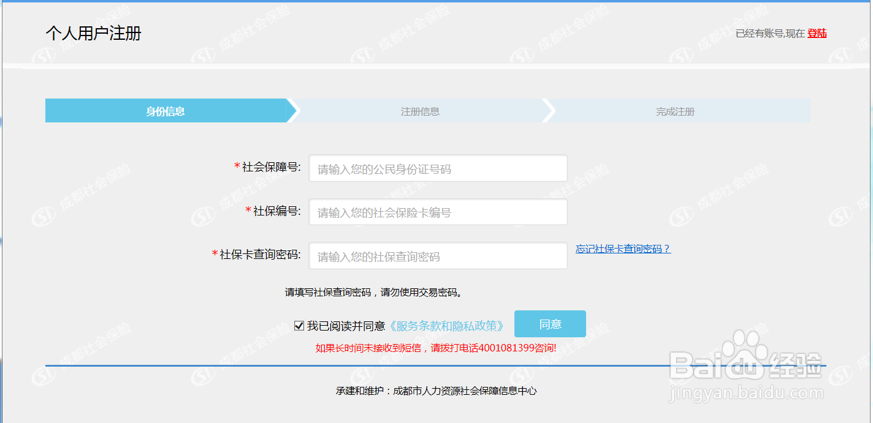Click the 请勿使用交易密码 hint text
Viewport: 873px width, 423px height.
(x=421, y=292)
